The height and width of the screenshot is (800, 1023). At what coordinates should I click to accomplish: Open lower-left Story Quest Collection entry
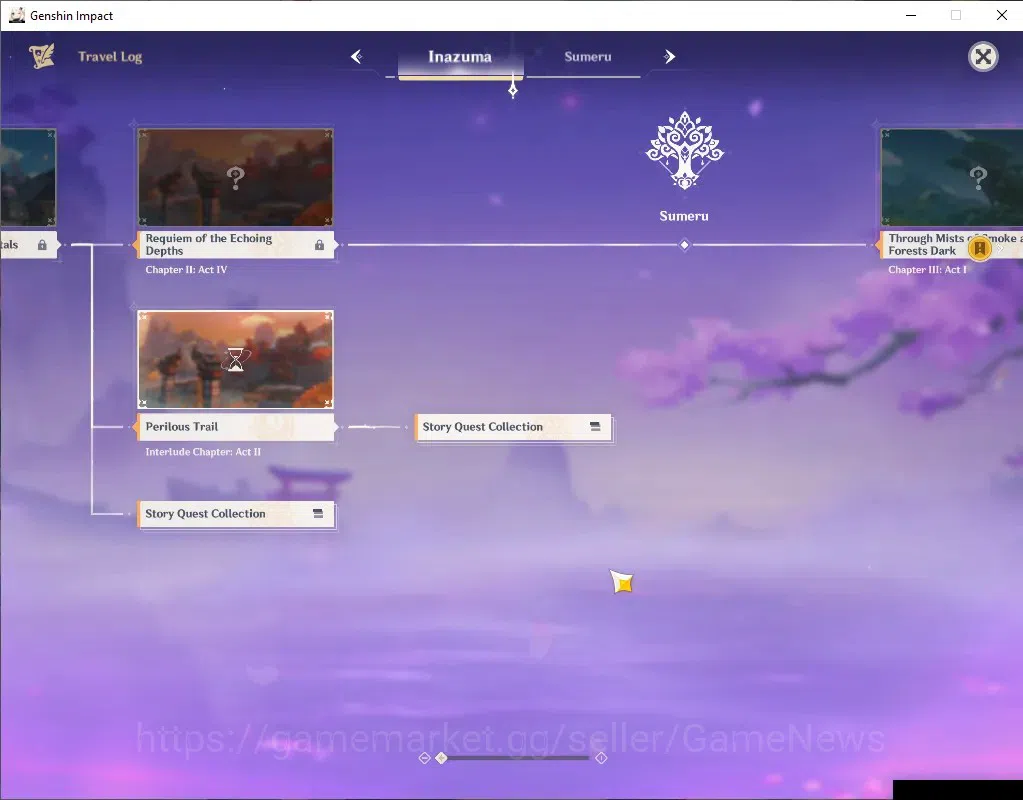coord(236,514)
